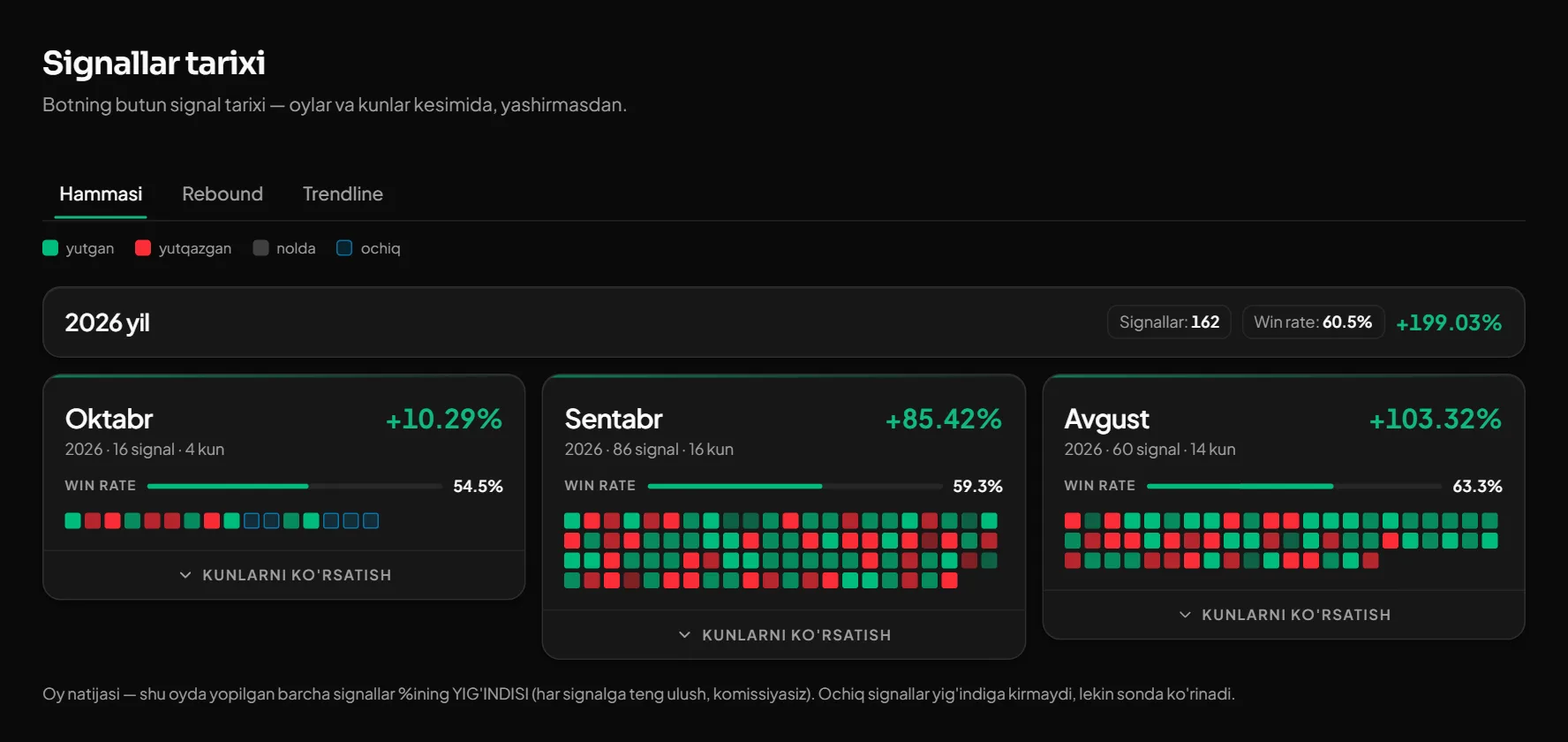Click '2026 · 86 signal · 16 kun' text
1568x742 pixels.
649,450
